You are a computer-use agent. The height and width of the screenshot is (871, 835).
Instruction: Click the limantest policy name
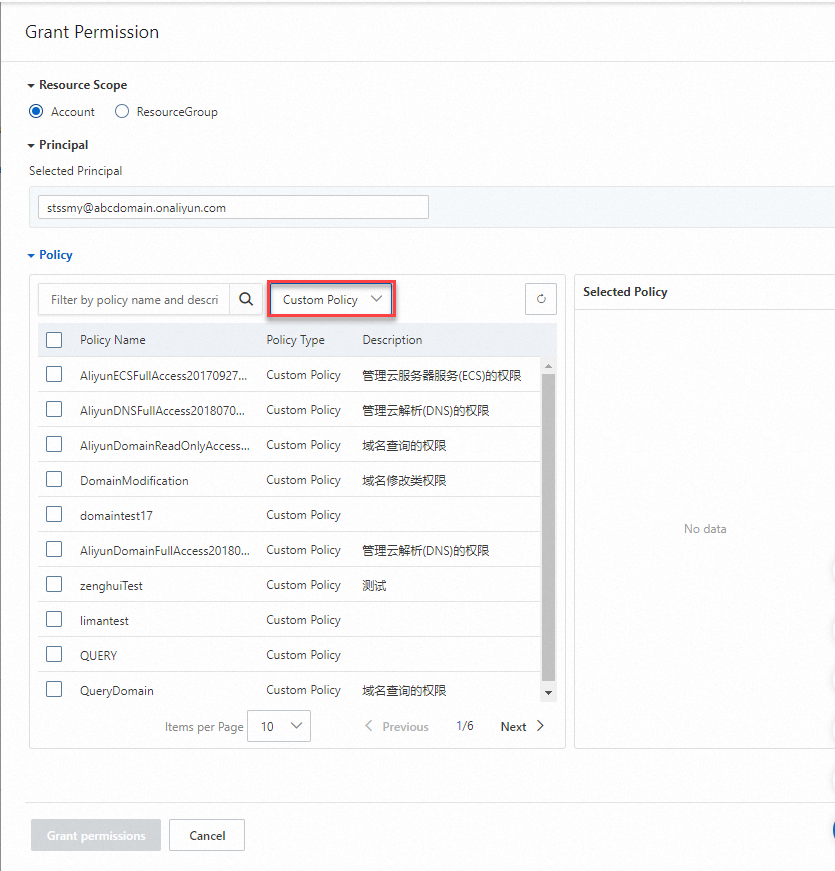click(x=104, y=621)
